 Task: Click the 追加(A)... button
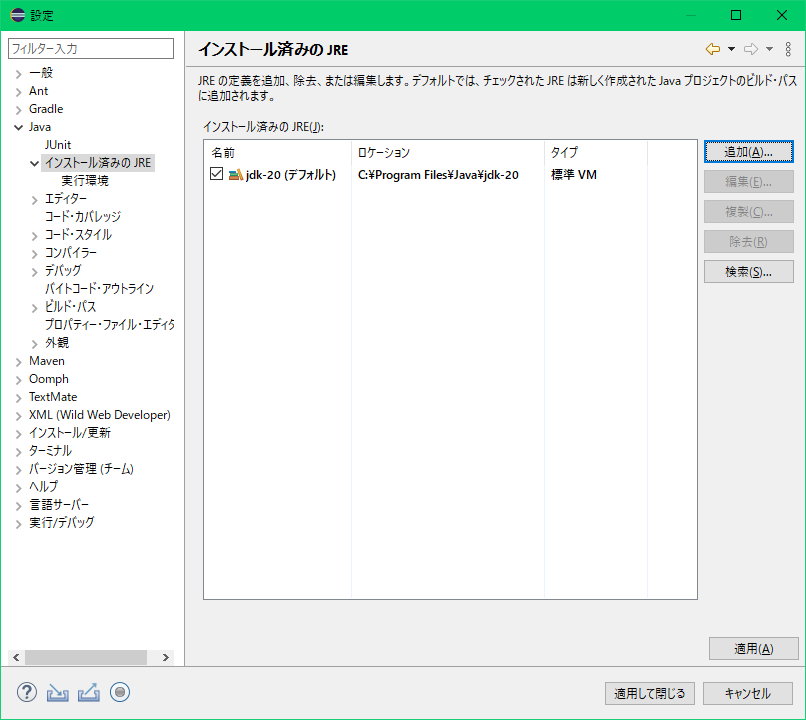pos(748,152)
